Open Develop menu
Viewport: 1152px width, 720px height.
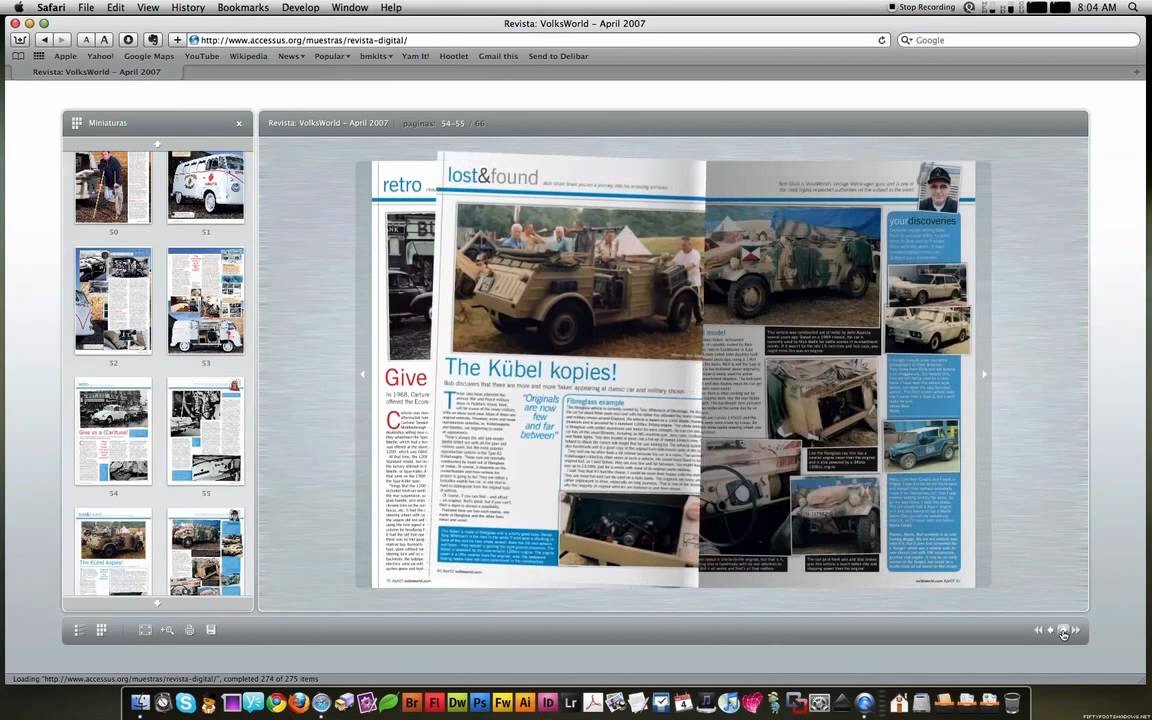(300, 7)
